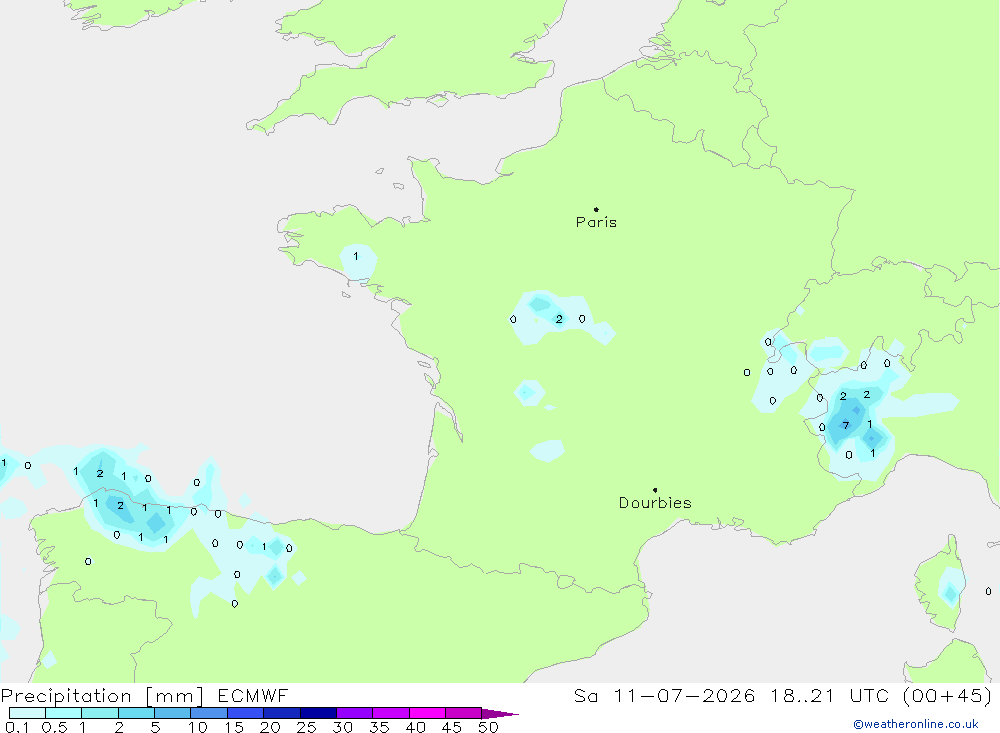
Task: Click the 10 mm blue legend swatch
Action: coord(209,713)
